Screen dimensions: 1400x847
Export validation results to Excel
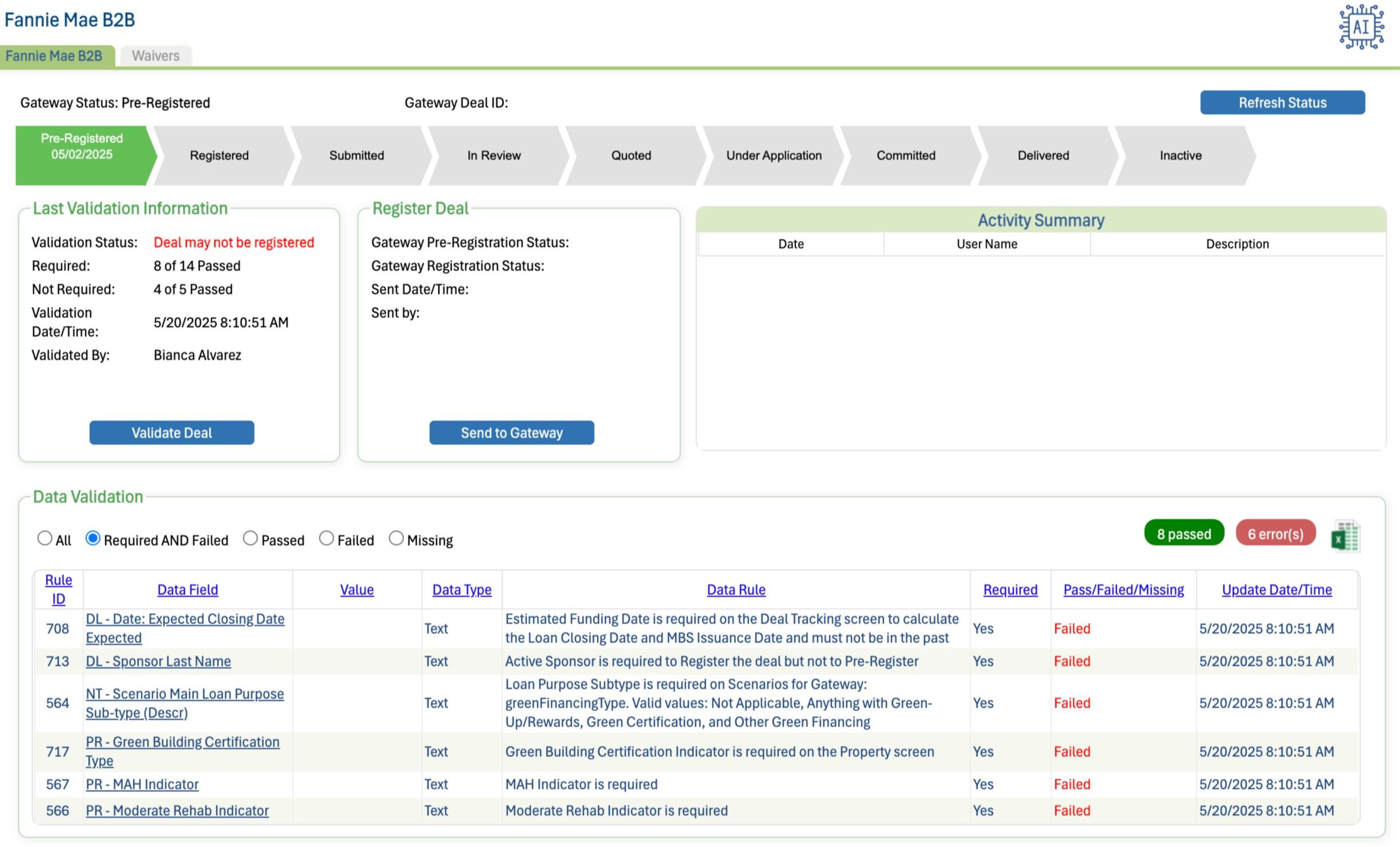(x=1345, y=536)
